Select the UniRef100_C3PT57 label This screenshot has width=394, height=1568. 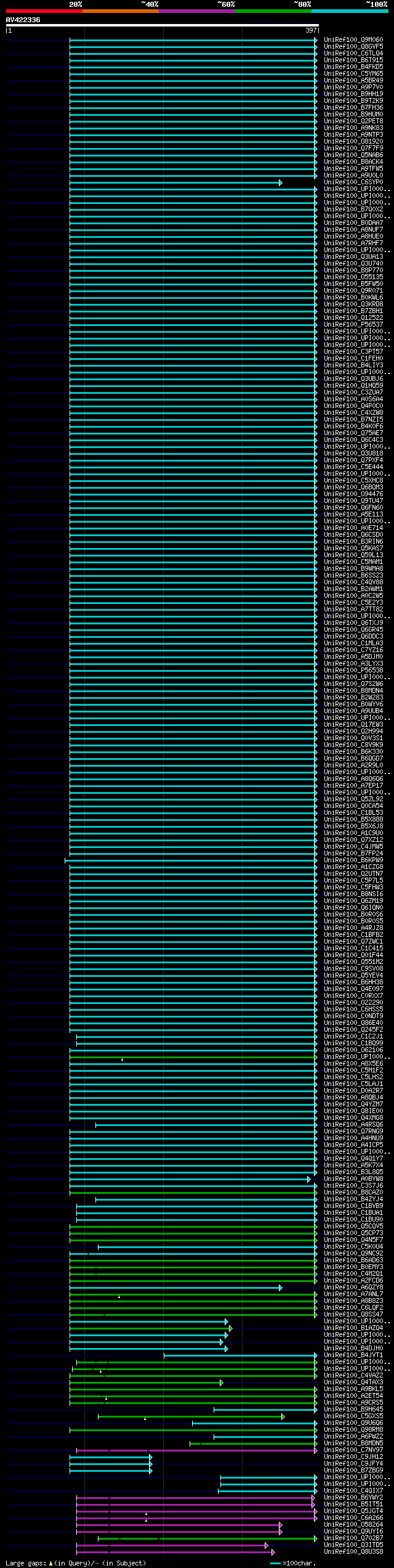click(x=353, y=352)
